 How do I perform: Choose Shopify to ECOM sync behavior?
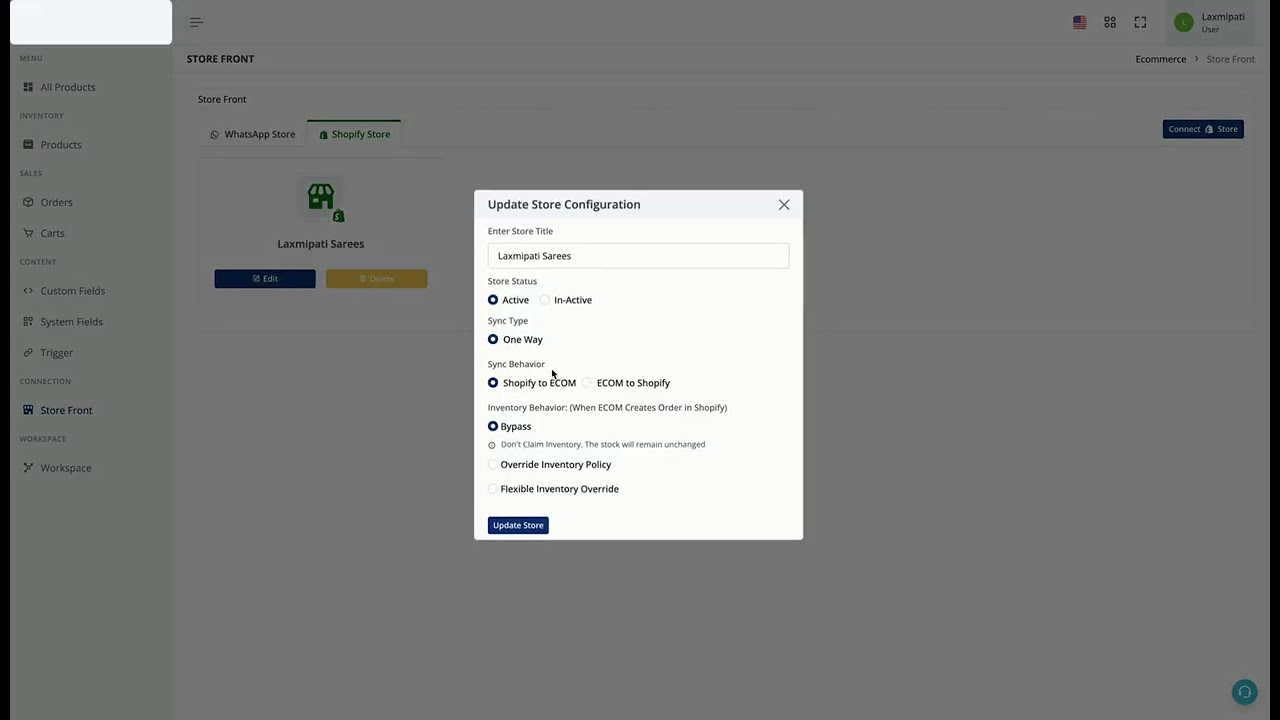pos(493,383)
